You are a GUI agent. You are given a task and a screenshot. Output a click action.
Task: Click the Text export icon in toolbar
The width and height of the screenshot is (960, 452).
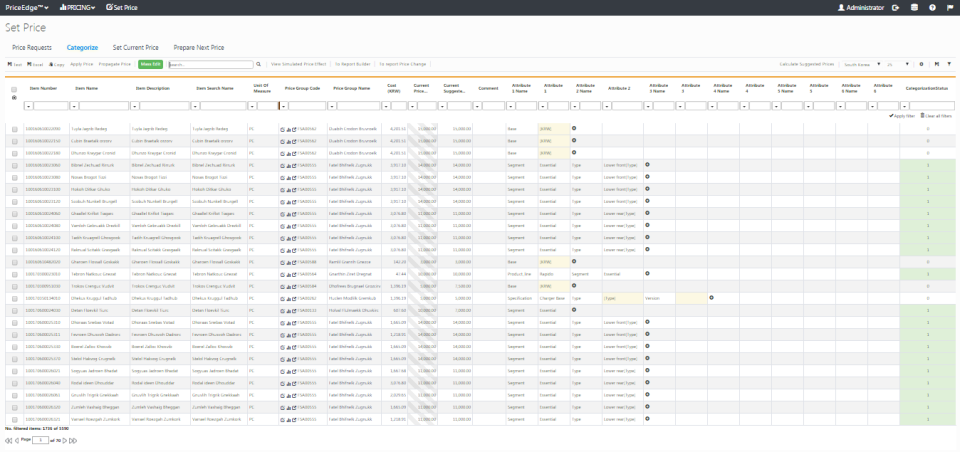point(15,64)
